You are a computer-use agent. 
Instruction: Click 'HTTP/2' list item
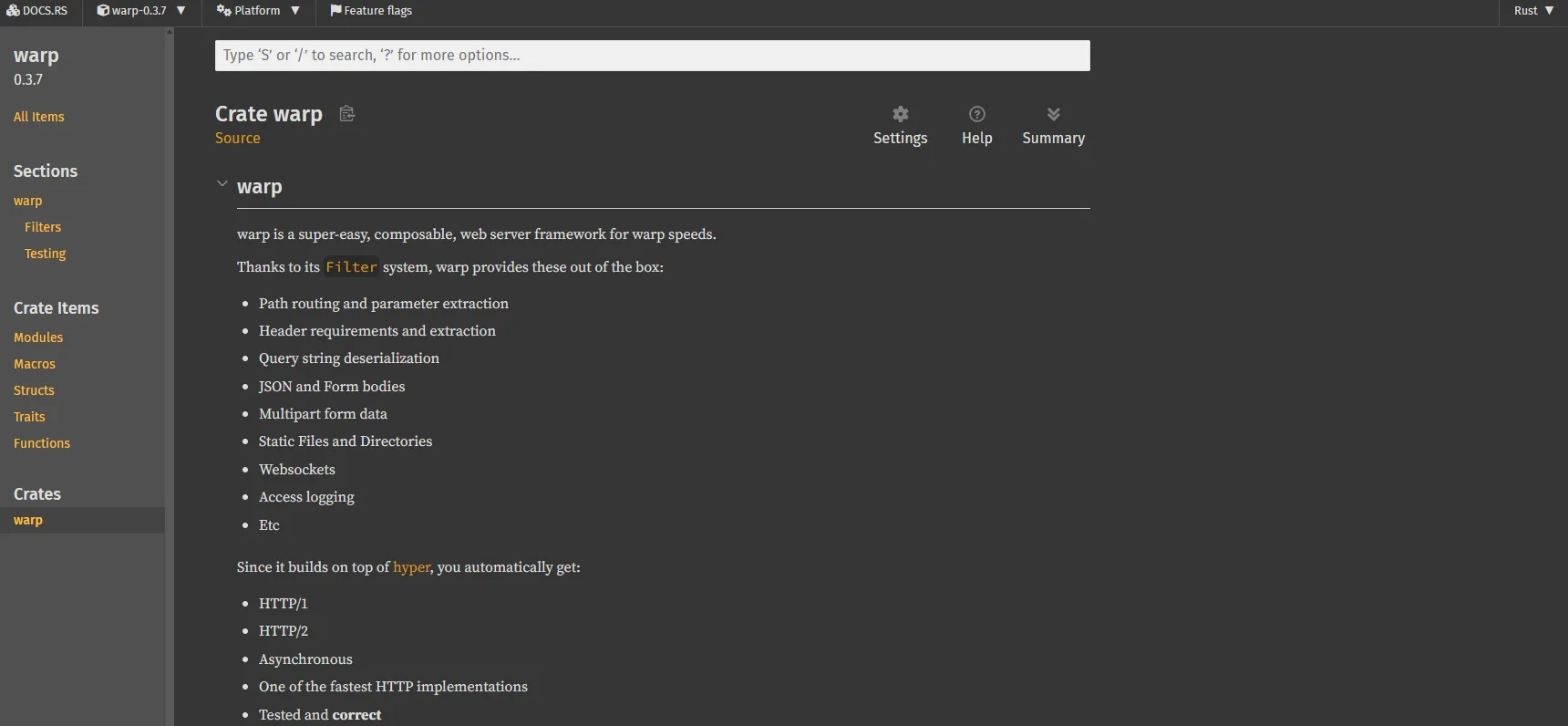pos(284,631)
